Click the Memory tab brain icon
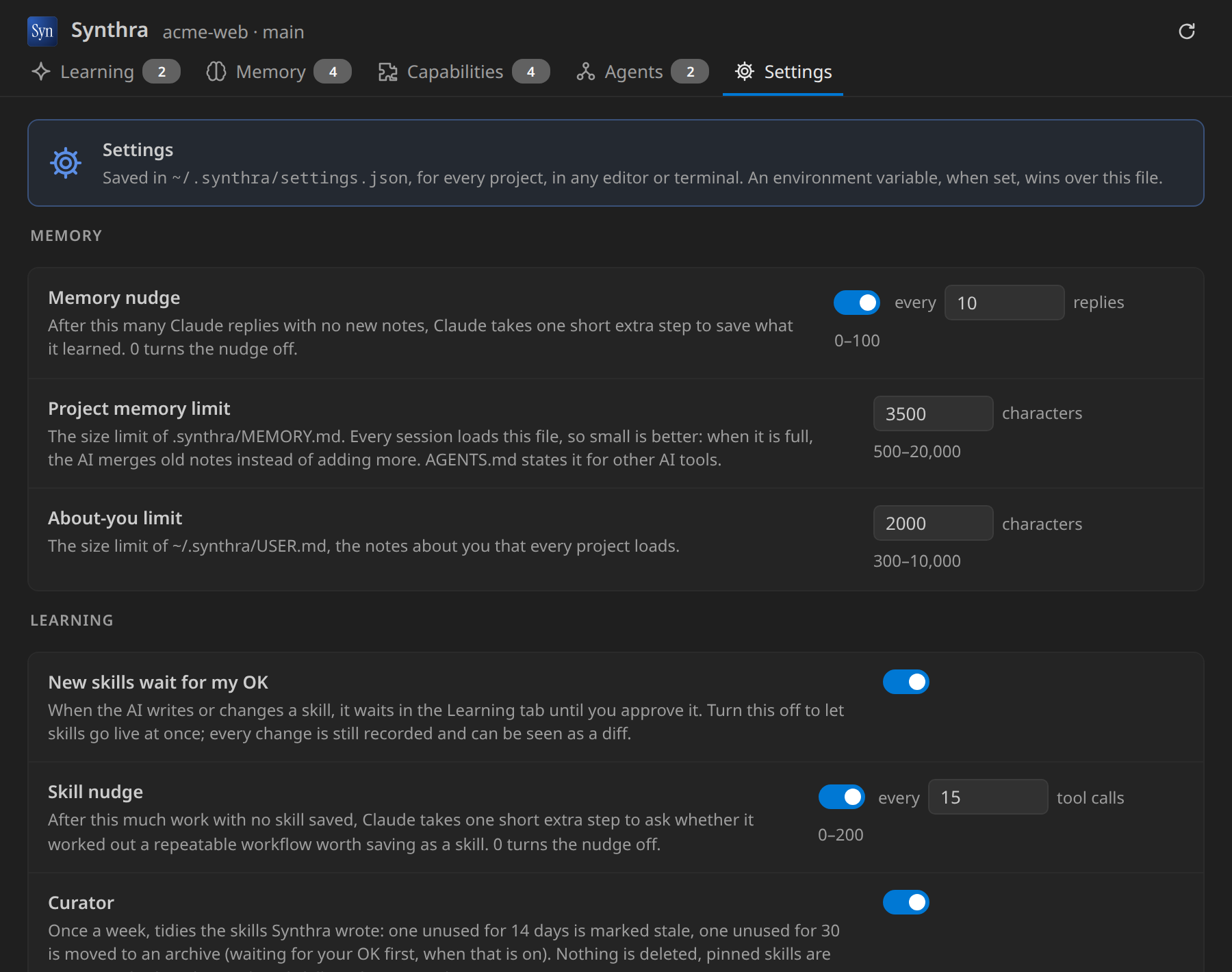Viewport: 1232px width, 972px height. [x=216, y=72]
